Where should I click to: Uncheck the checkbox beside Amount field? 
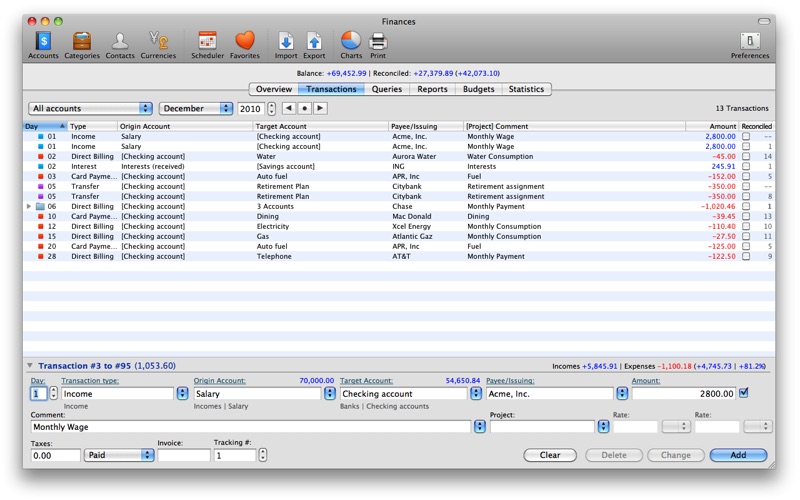[743, 393]
